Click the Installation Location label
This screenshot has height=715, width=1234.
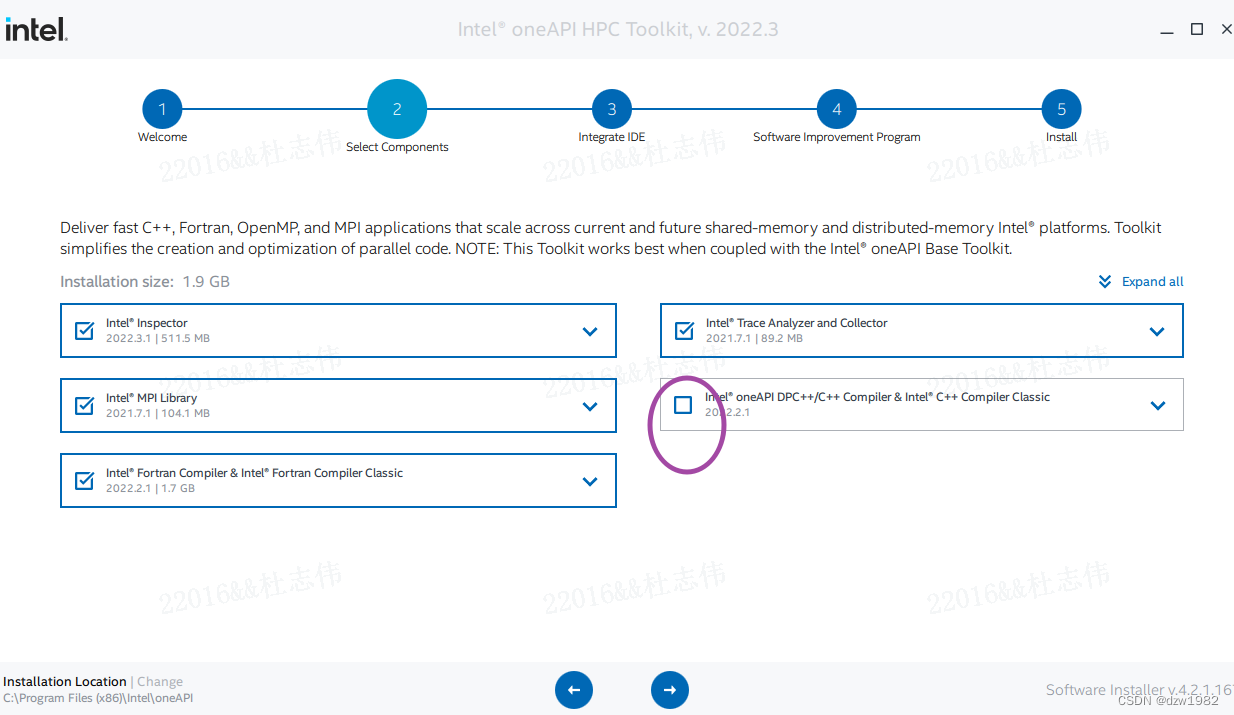(65, 682)
